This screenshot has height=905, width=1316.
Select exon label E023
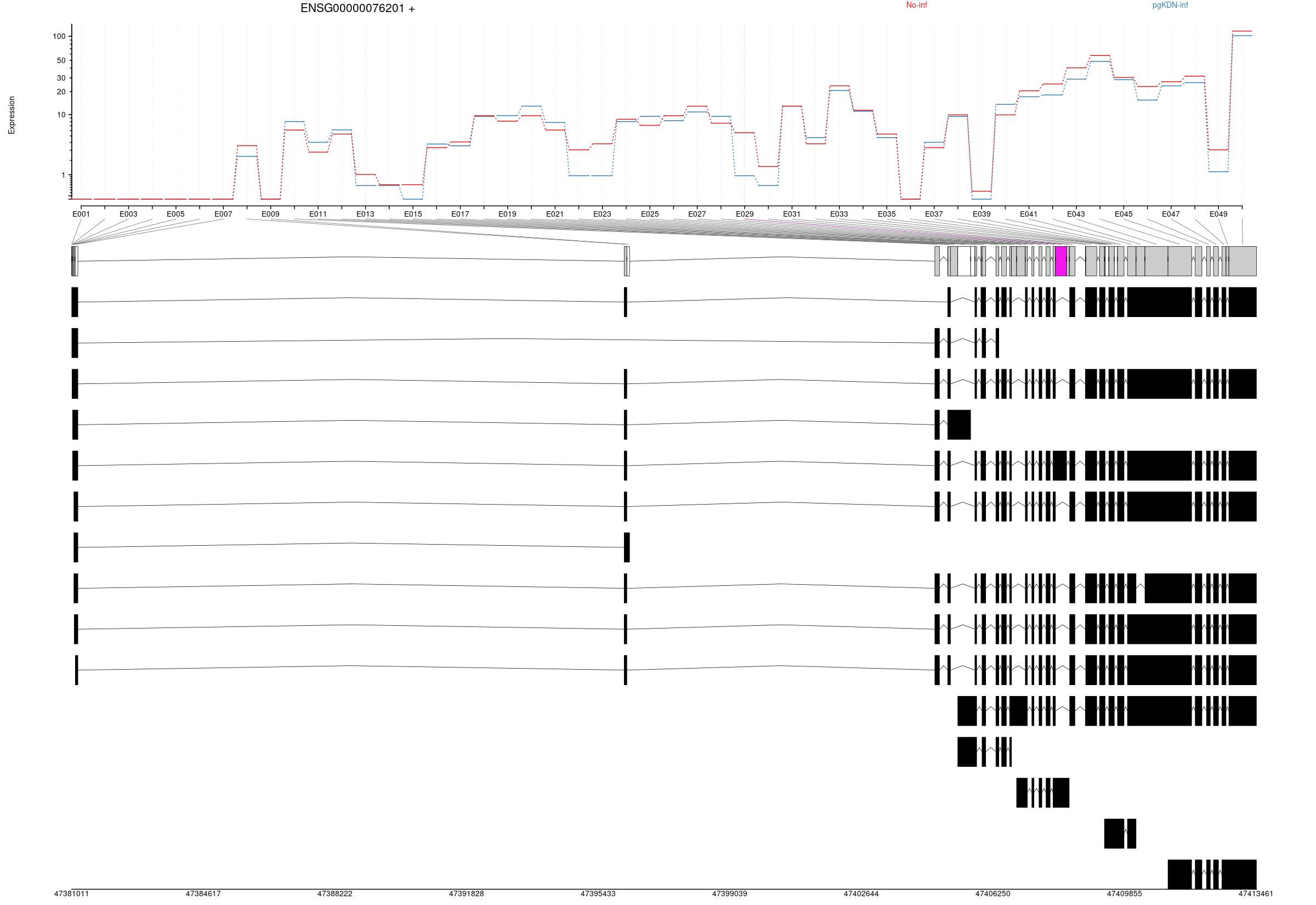coord(603,214)
